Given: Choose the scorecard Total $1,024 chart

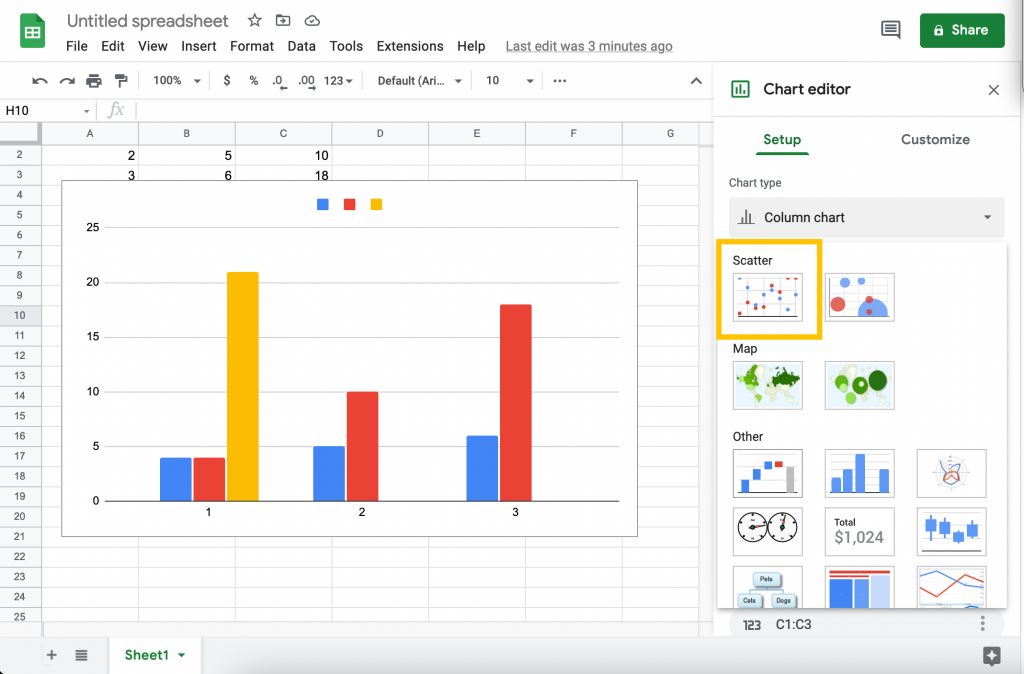Looking at the screenshot, I should (859, 531).
